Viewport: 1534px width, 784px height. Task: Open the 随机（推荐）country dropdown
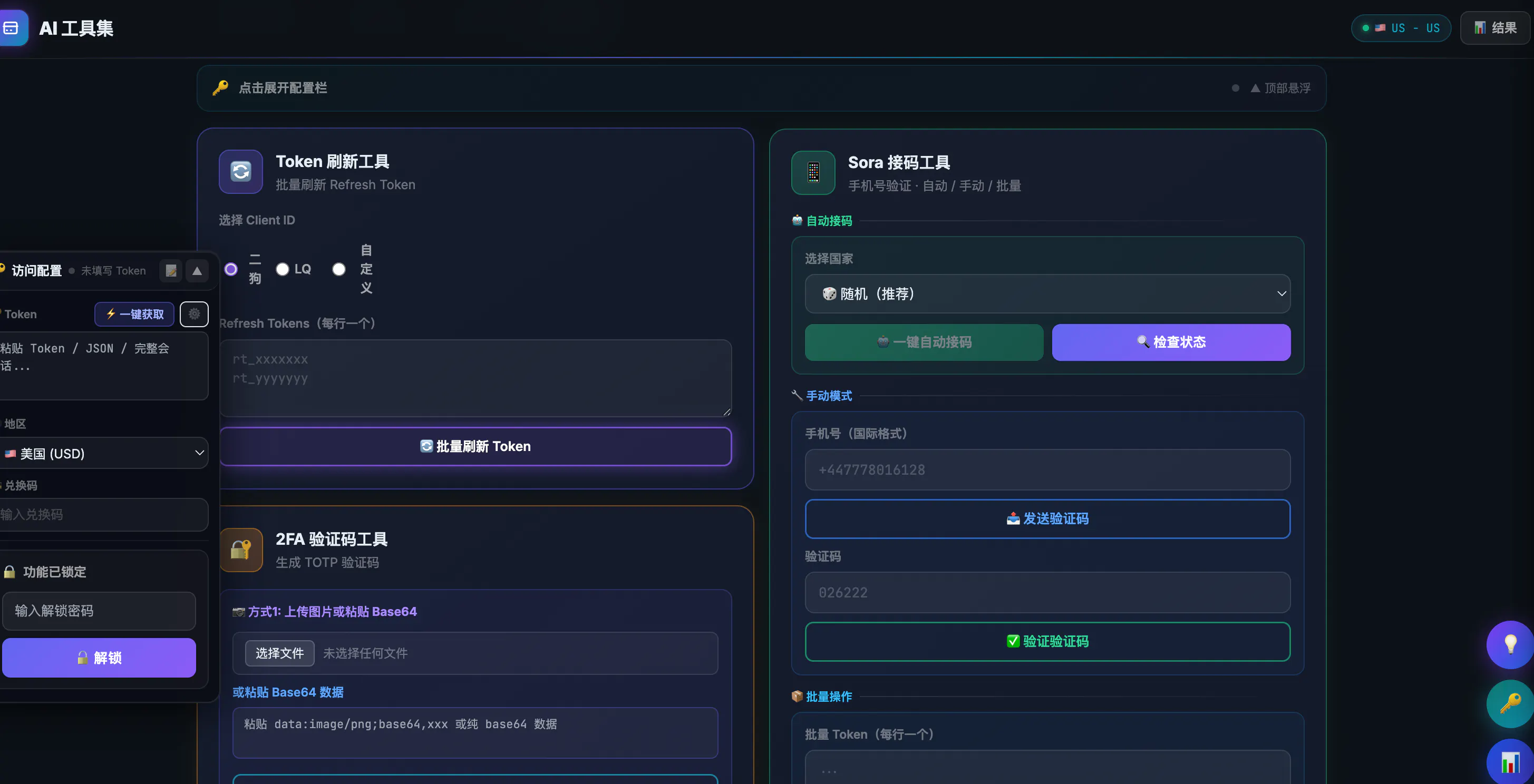coord(1047,293)
